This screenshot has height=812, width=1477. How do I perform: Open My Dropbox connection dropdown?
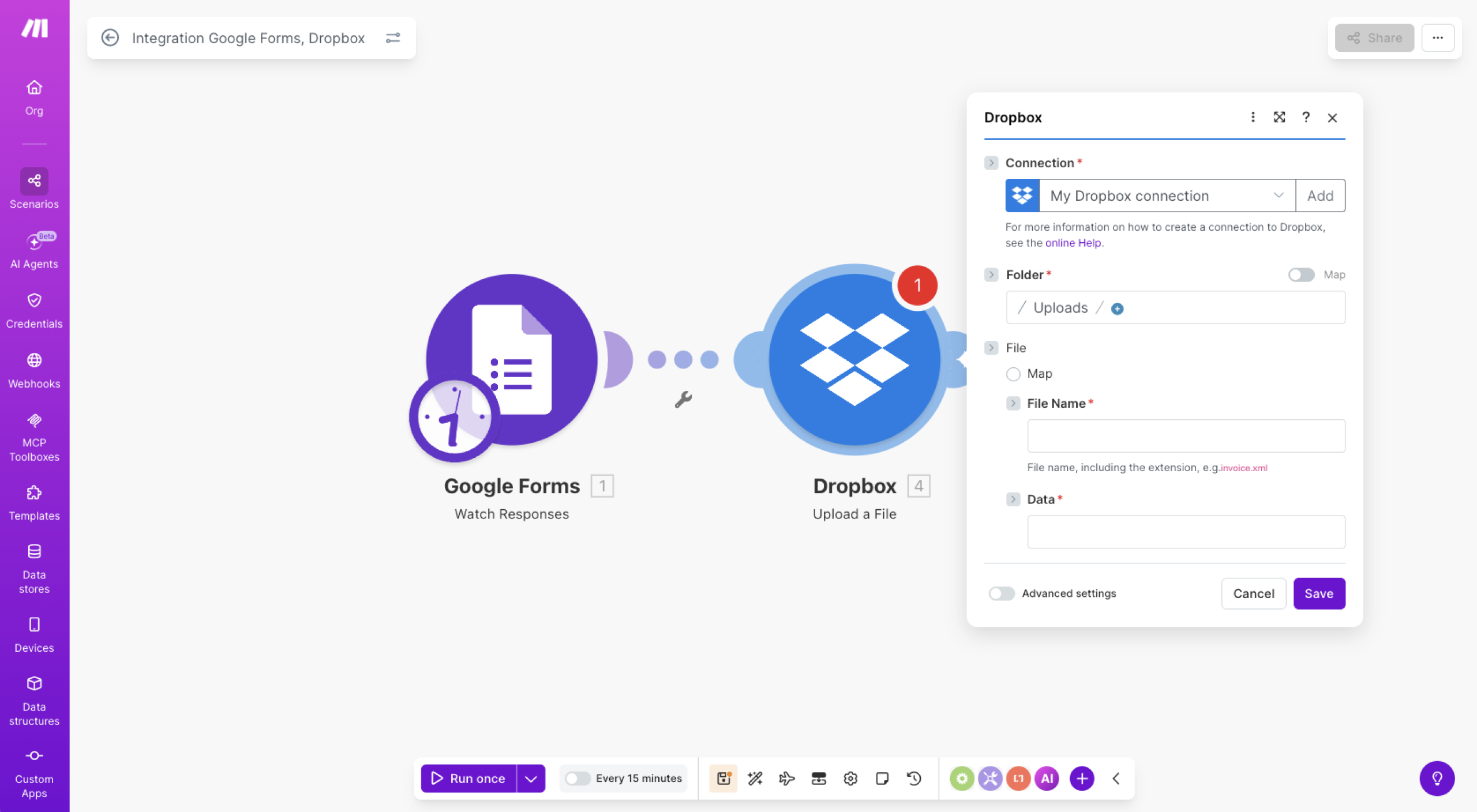point(1167,196)
